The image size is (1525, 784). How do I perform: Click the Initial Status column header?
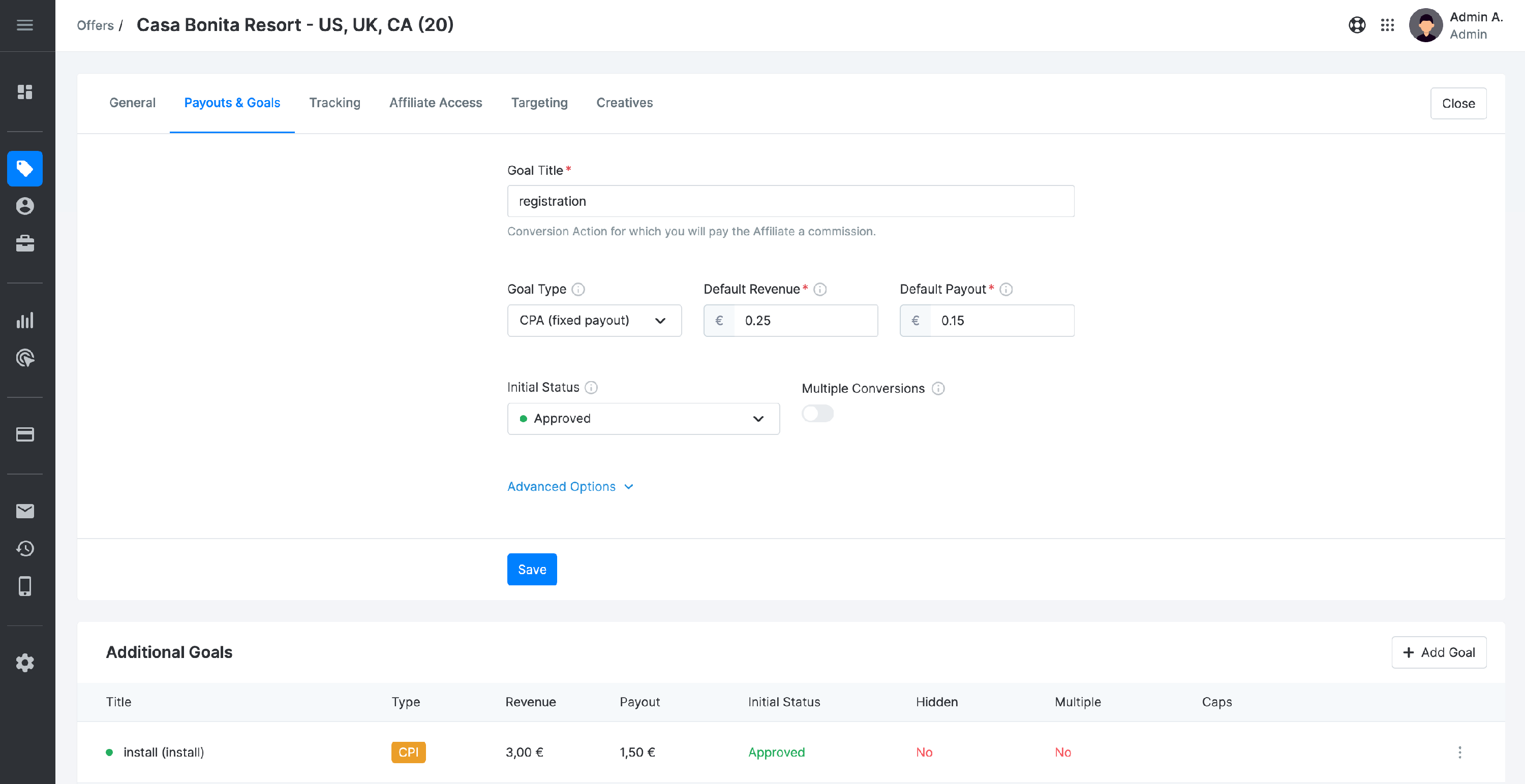click(x=784, y=702)
